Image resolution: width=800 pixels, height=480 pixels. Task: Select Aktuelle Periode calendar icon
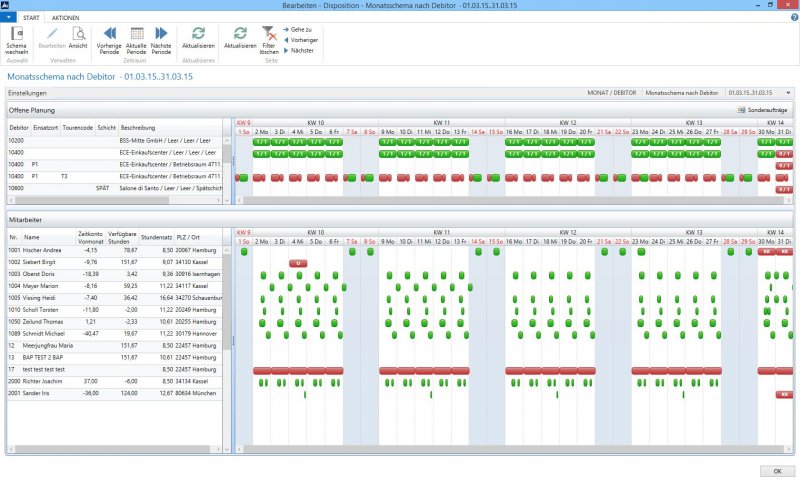point(136,34)
